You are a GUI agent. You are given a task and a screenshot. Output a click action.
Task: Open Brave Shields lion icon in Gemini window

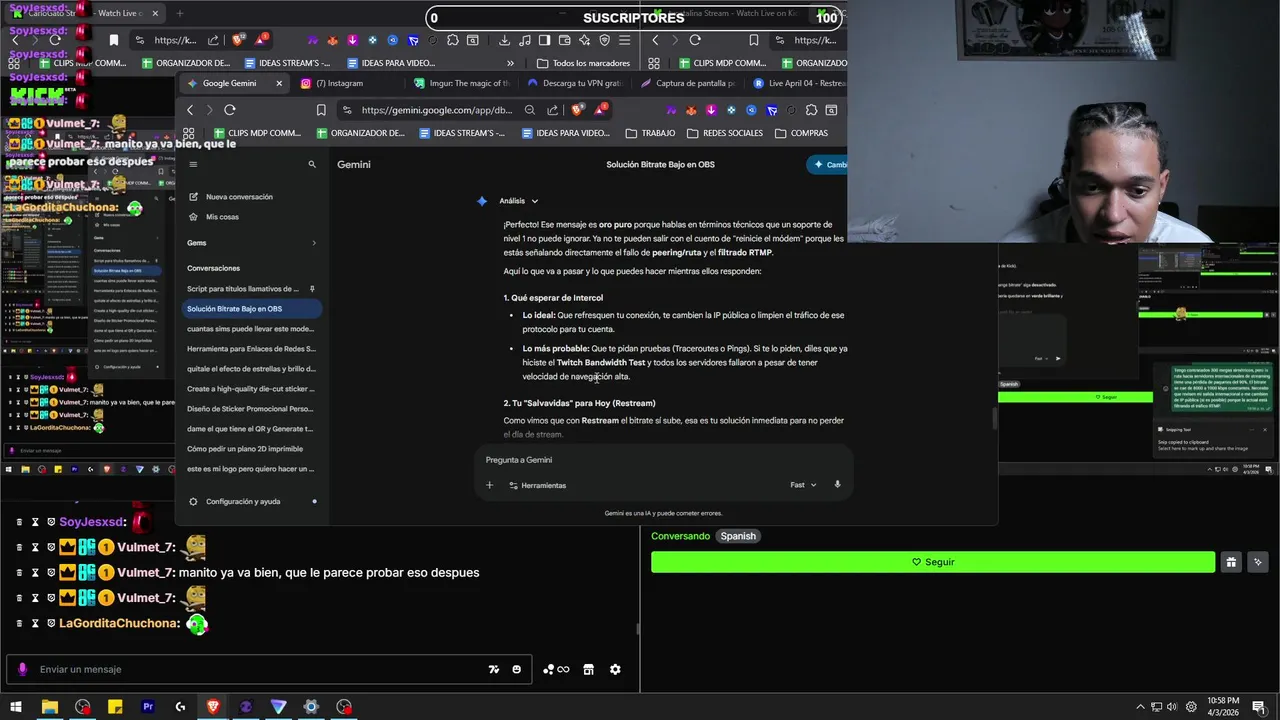pos(577,110)
